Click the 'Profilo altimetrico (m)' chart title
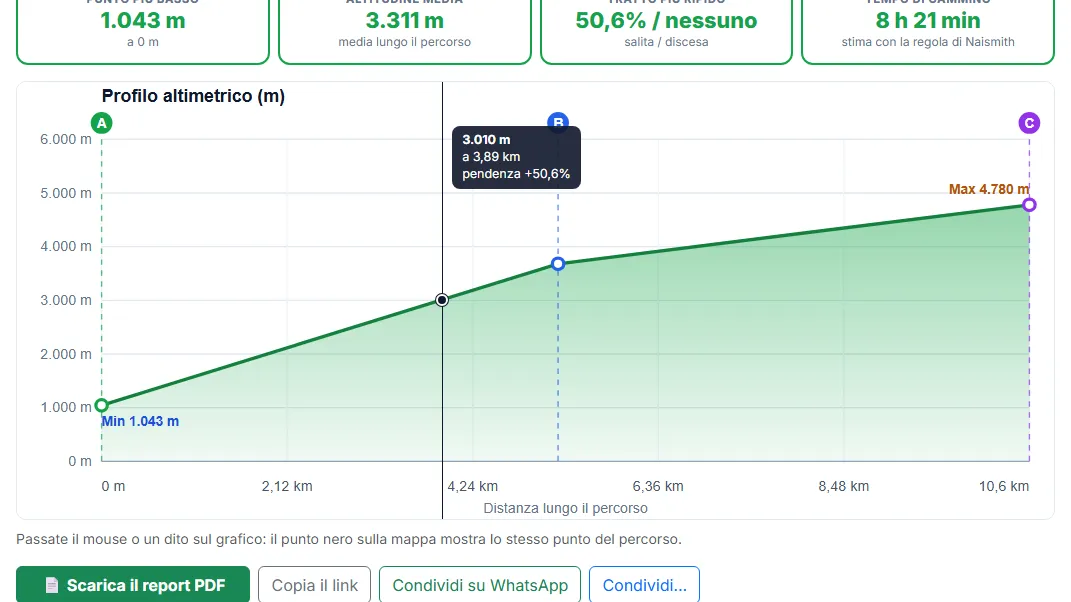 [x=193, y=96]
